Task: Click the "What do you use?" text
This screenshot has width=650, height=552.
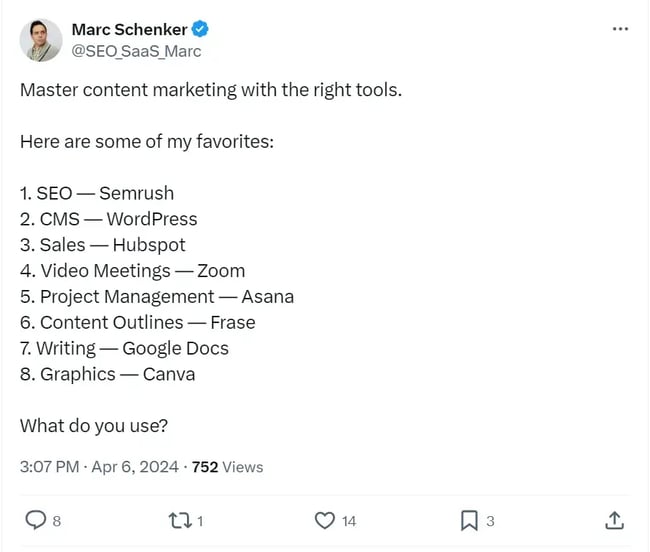Action: [94, 426]
